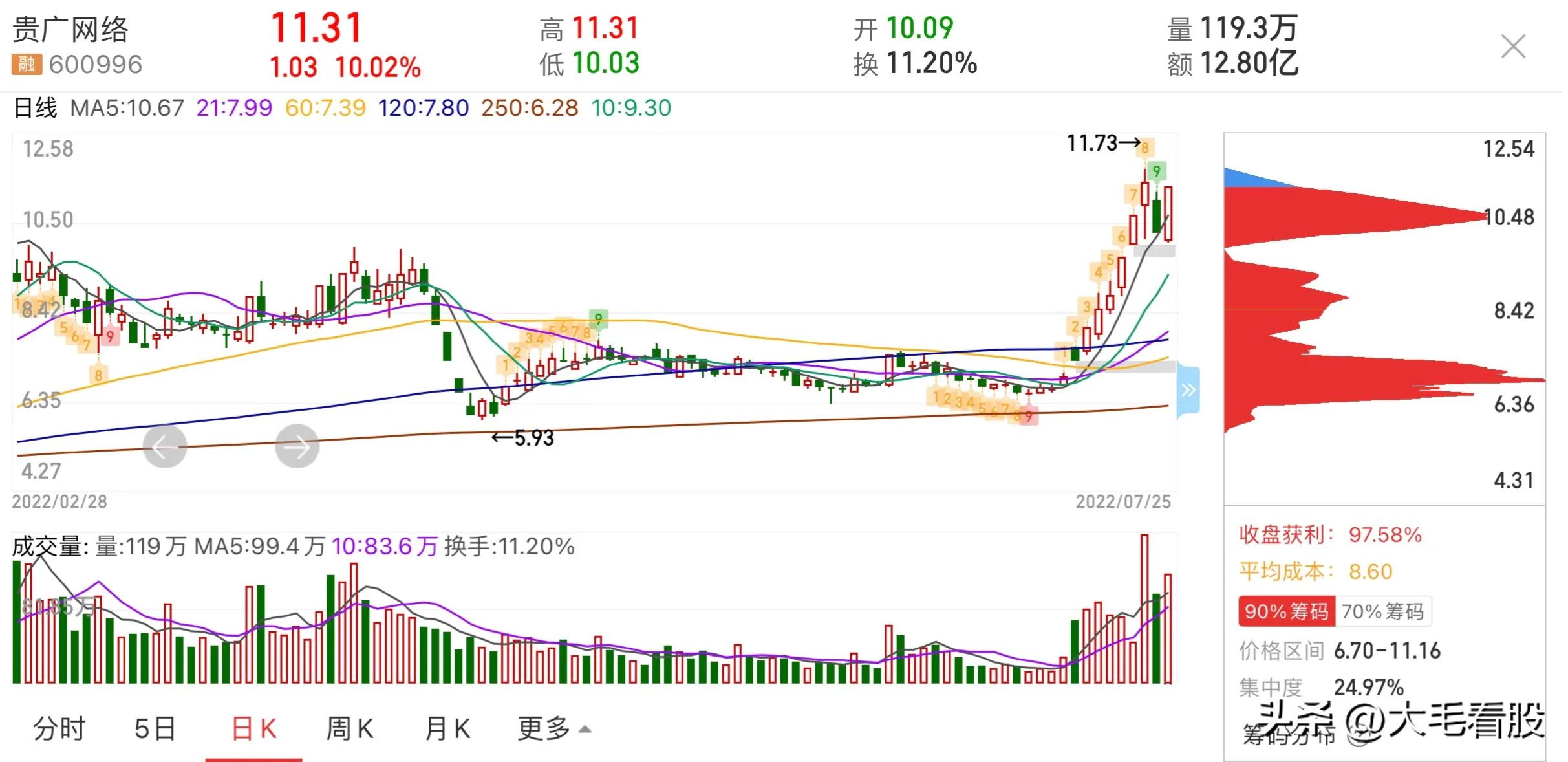Expand the 更多 more-periods dropdown
This screenshot has width=1568, height=762.
pyautogui.click(x=555, y=729)
